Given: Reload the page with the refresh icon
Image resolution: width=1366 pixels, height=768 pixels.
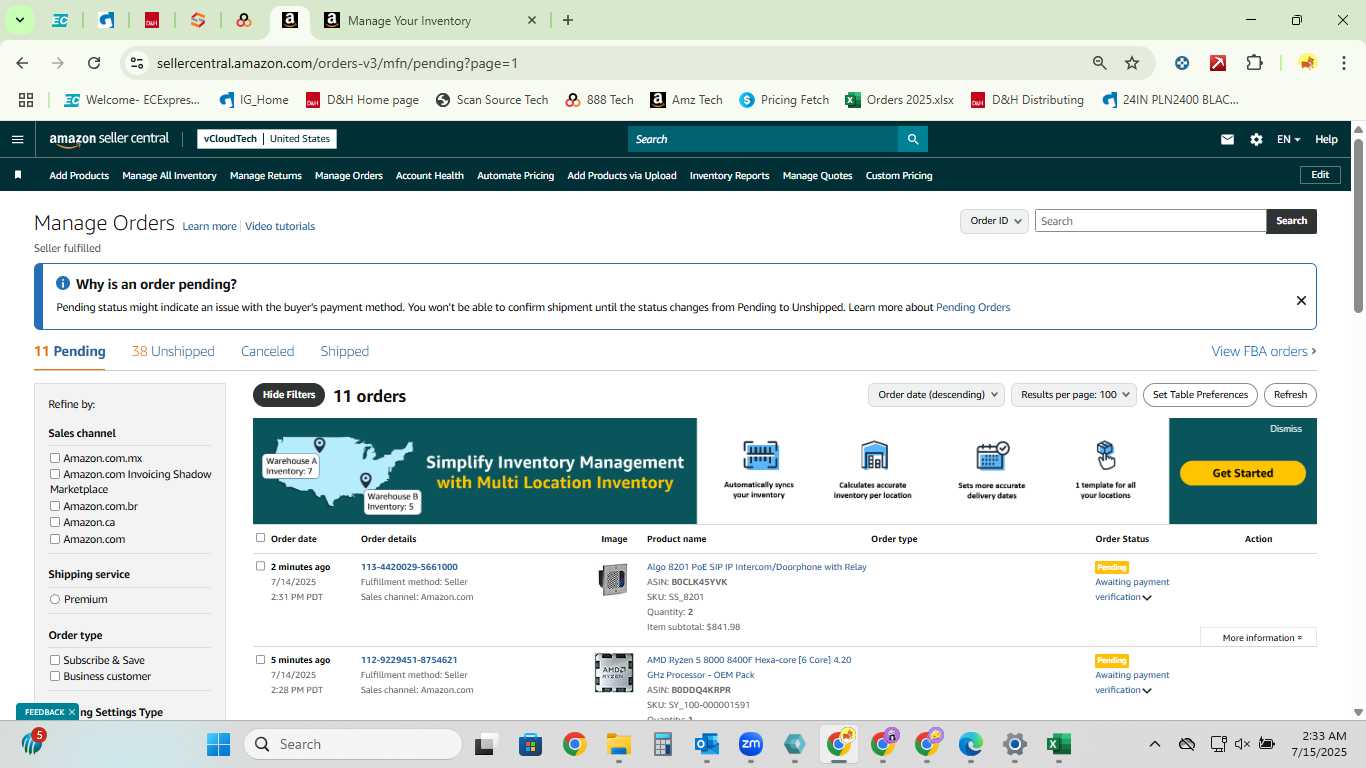Looking at the screenshot, I should coord(94,63).
